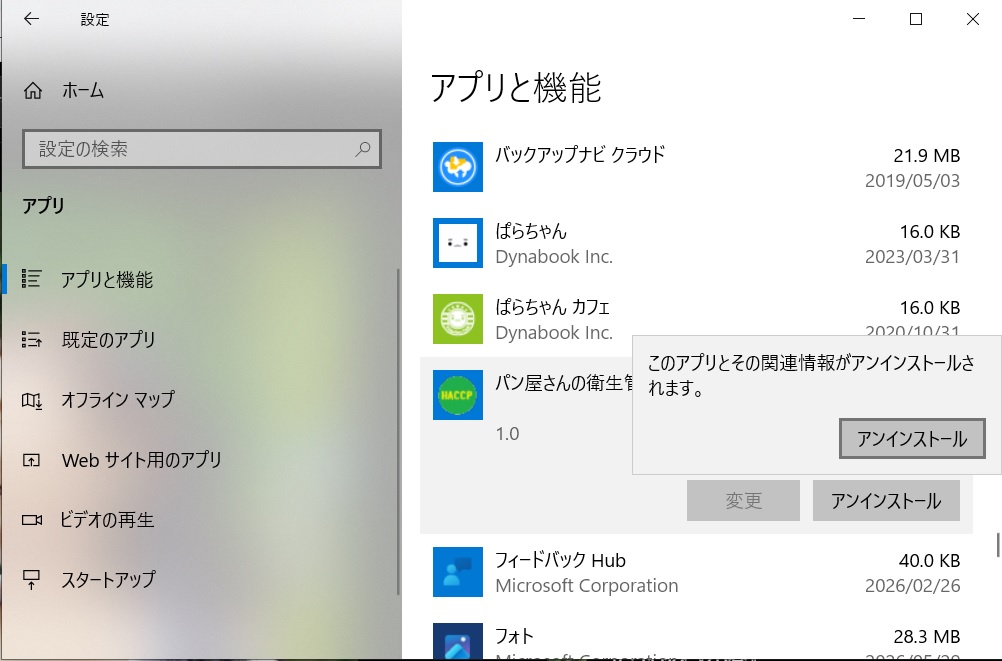
Task: Click the HACCP app icon
Action: (458, 395)
